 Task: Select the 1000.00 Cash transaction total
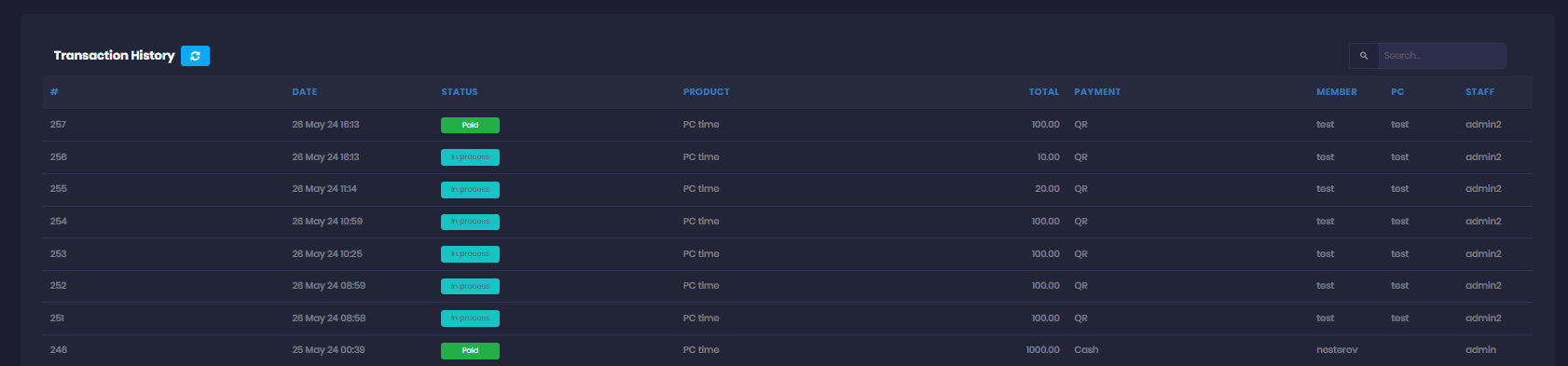tap(1043, 350)
